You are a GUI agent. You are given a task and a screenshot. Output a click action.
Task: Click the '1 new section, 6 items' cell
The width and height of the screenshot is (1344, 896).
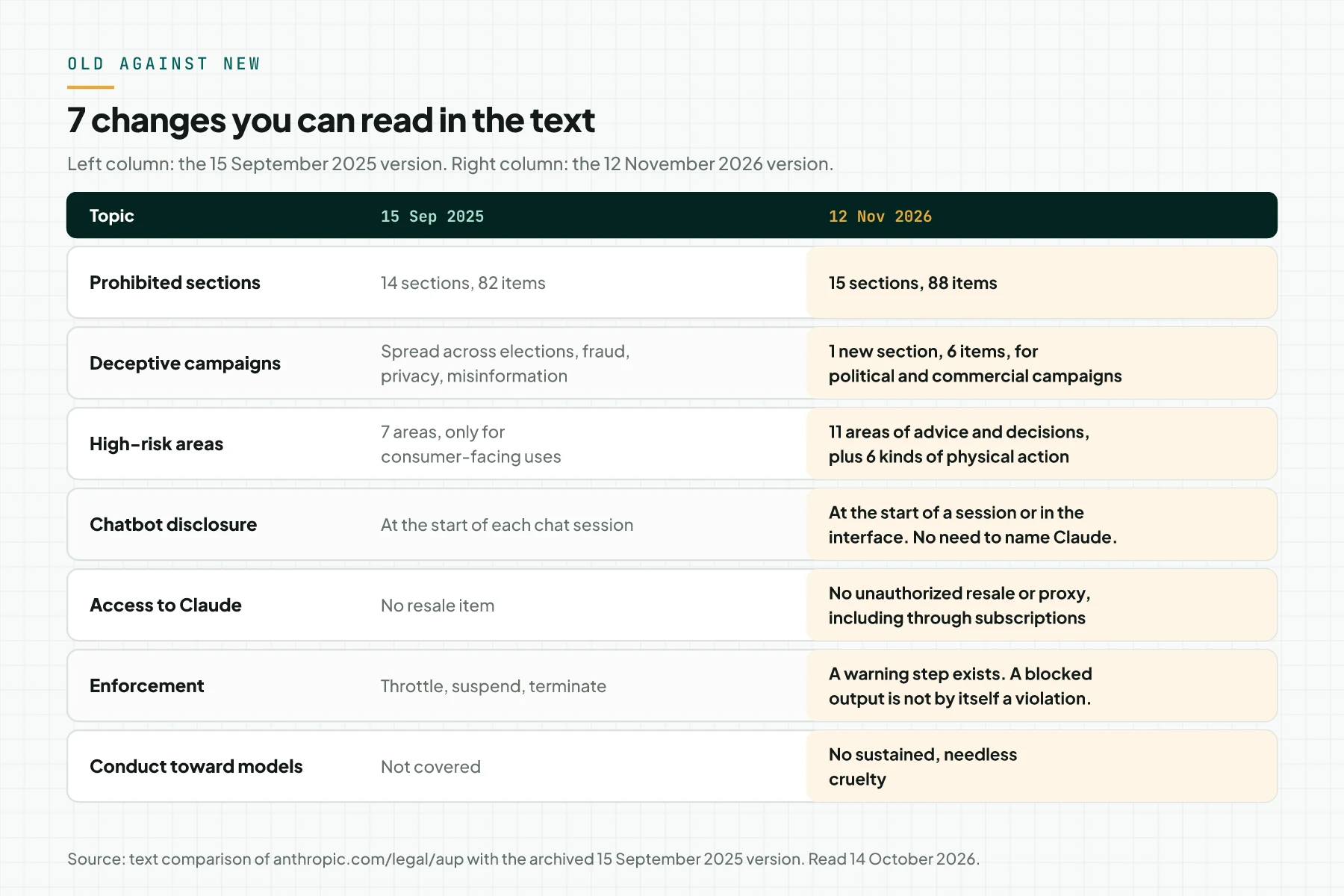tap(1042, 363)
